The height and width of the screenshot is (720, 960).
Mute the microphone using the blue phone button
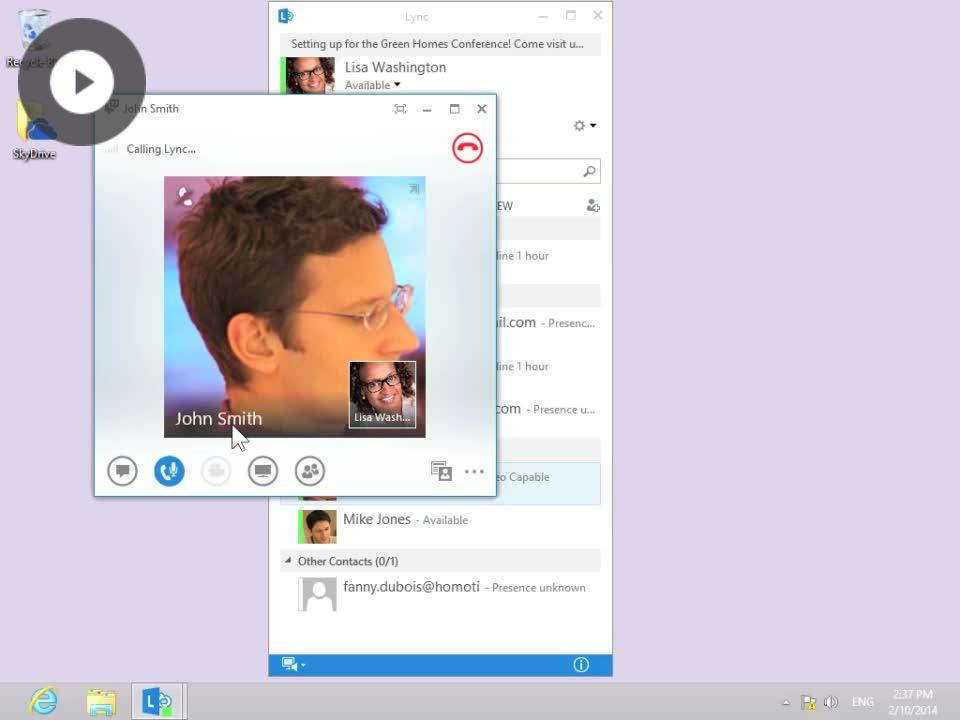click(169, 471)
